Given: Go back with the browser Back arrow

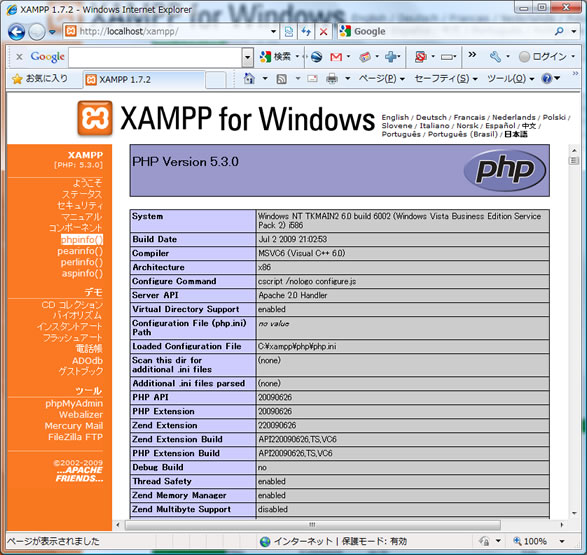Looking at the screenshot, I should tap(16, 32).
